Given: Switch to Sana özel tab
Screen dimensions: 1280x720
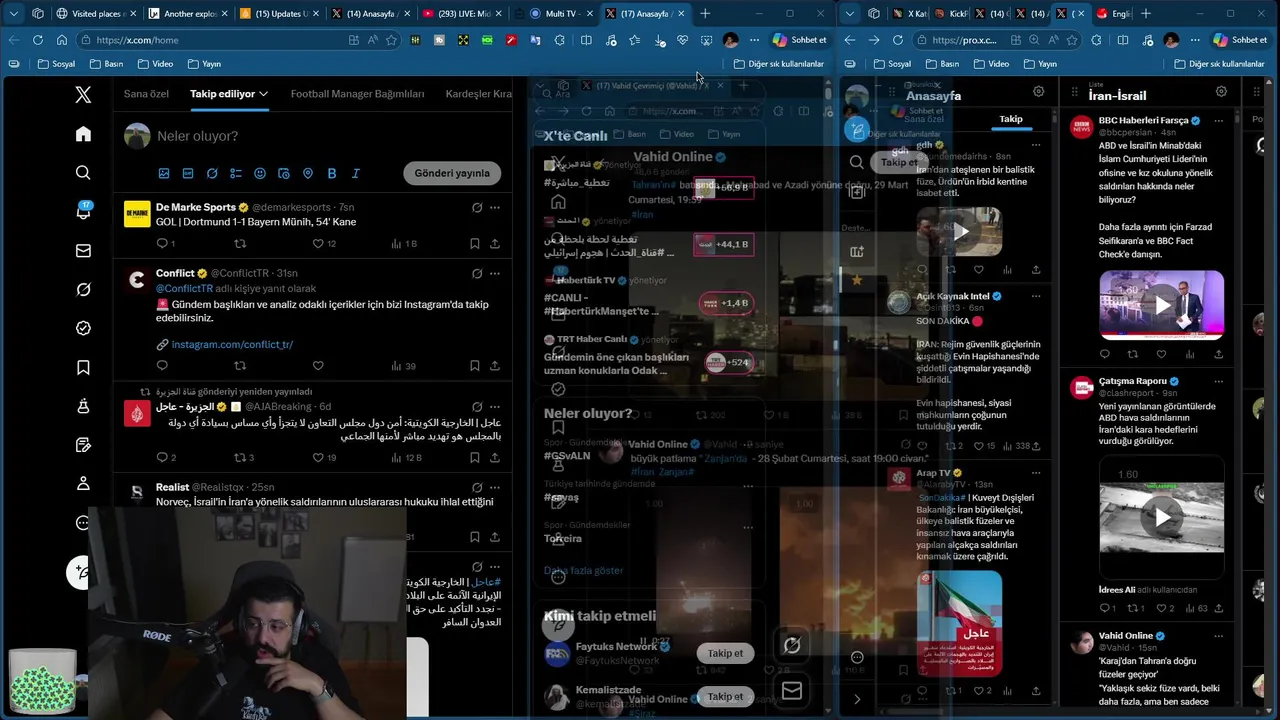Looking at the screenshot, I should point(146,94).
